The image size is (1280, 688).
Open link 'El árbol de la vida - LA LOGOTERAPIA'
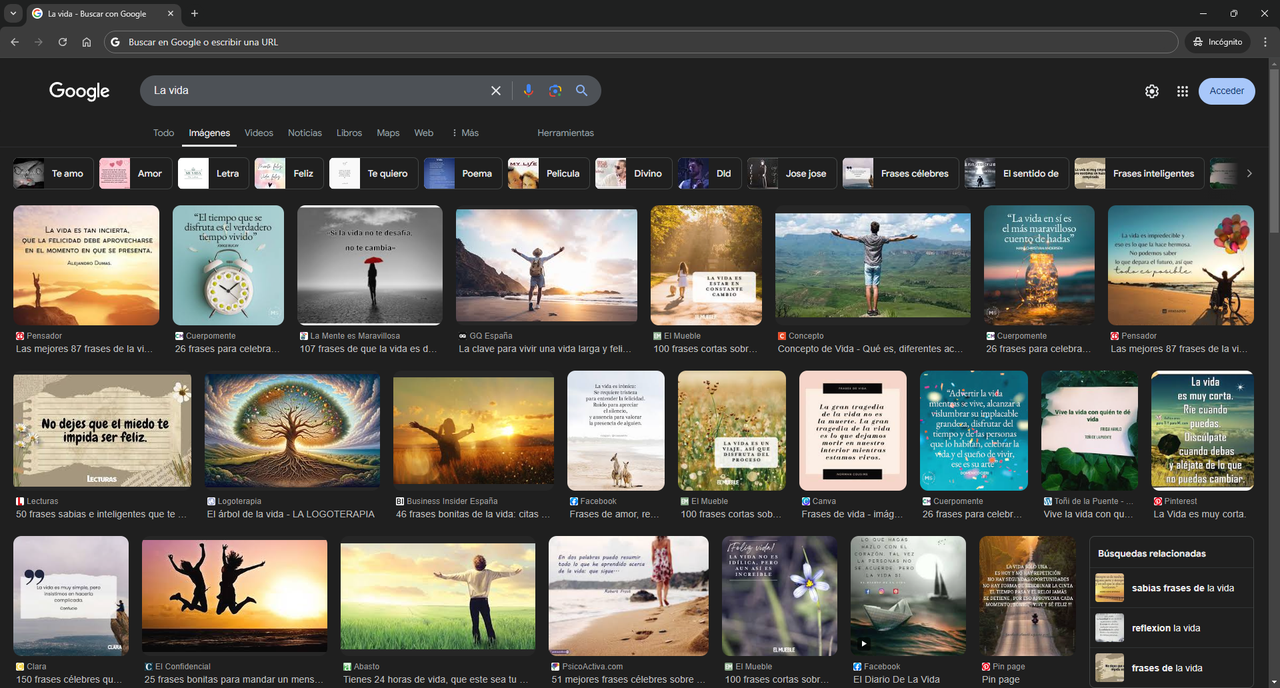(291, 515)
